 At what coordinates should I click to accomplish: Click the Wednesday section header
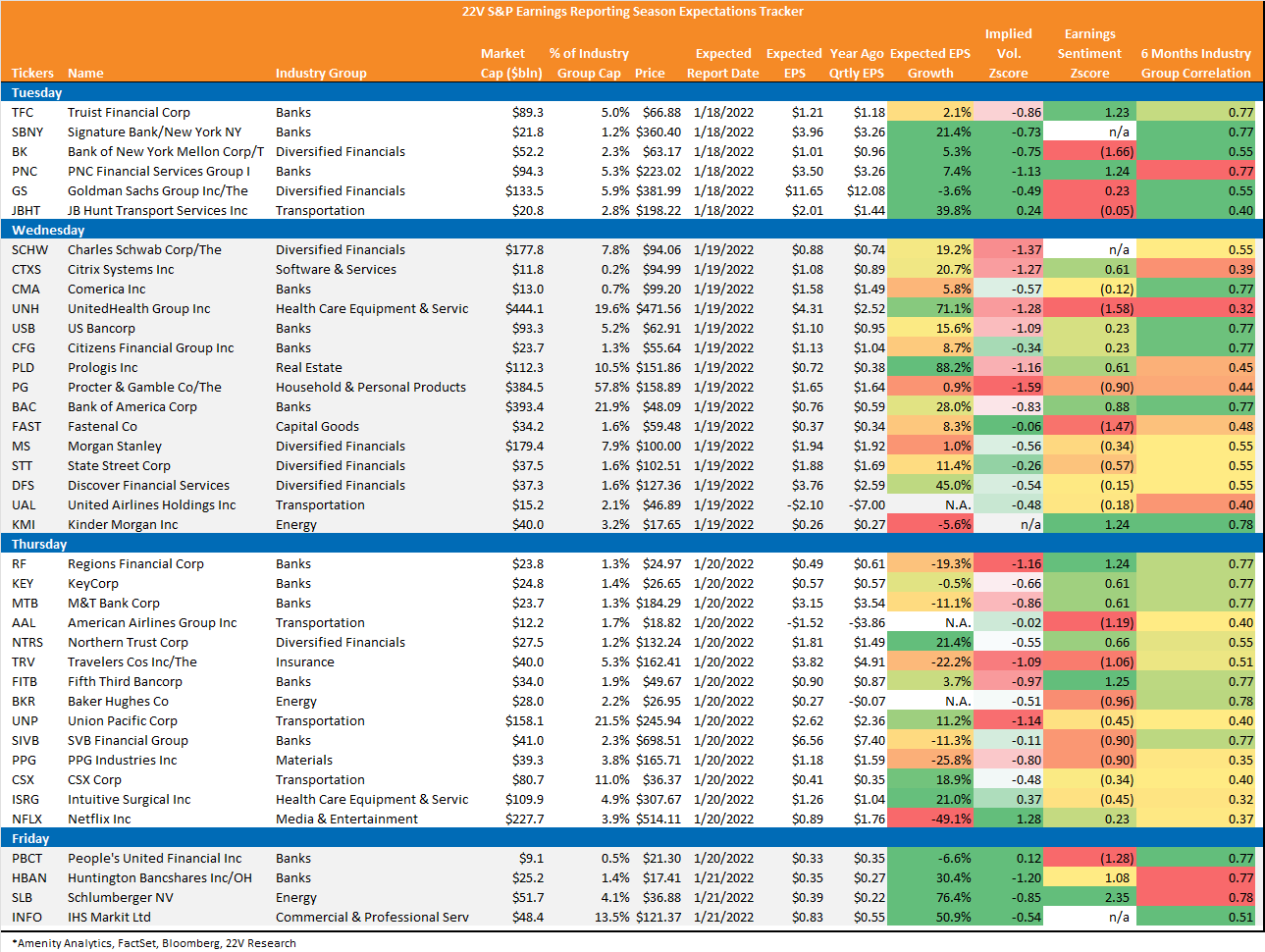(x=632, y=230)
